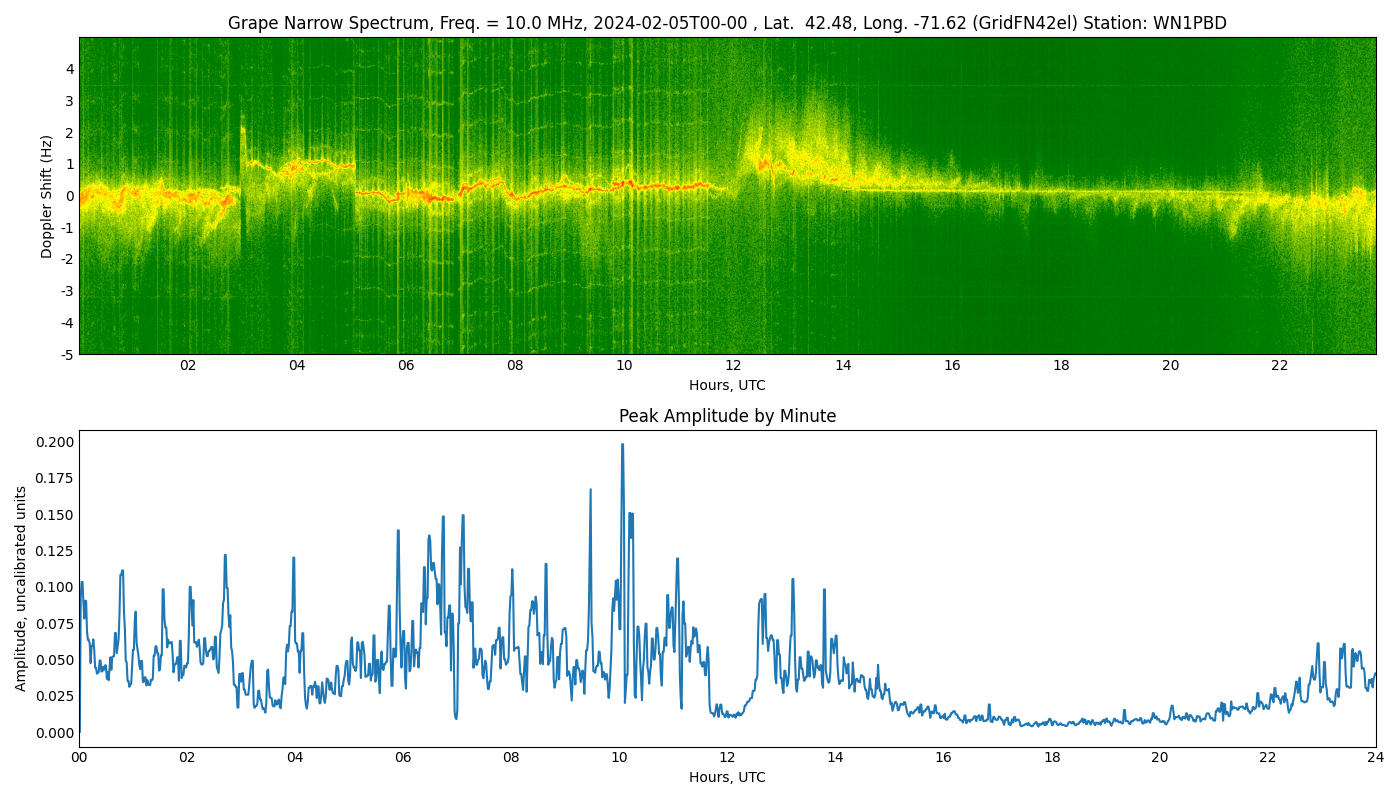The height and width of the screenshot is (800, 1400).
Task: Click the 24 hour tick on amplitude axis
Action: tap(1376, 758)
